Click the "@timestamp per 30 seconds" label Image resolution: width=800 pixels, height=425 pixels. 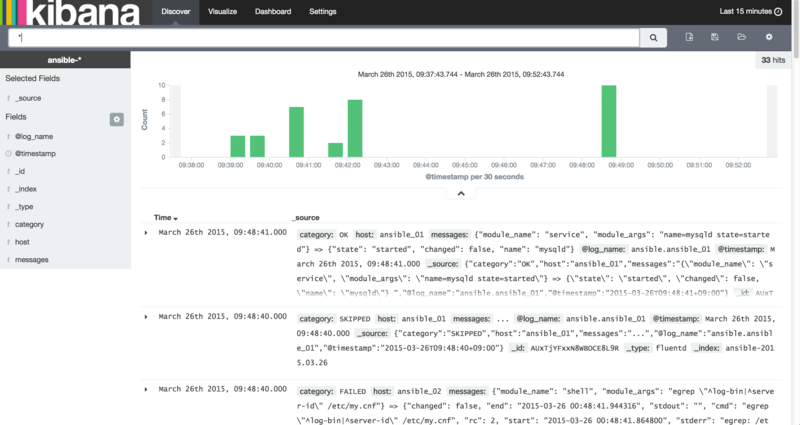474,177
